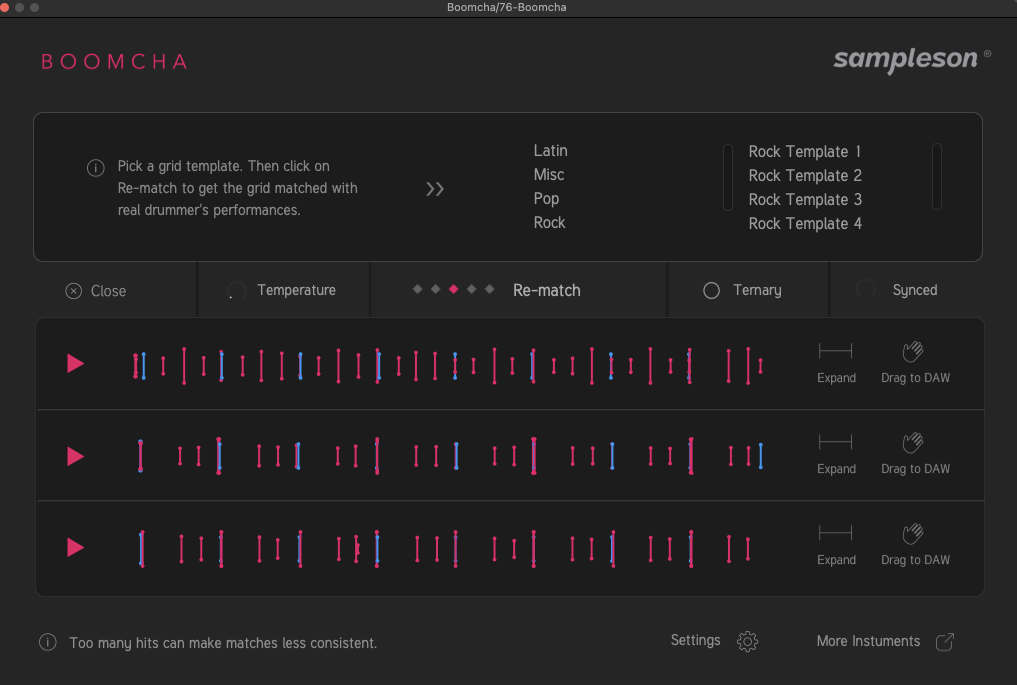The image size is (1017, 685).
Task: Toggle the Synced option
Action: (866, 290)
